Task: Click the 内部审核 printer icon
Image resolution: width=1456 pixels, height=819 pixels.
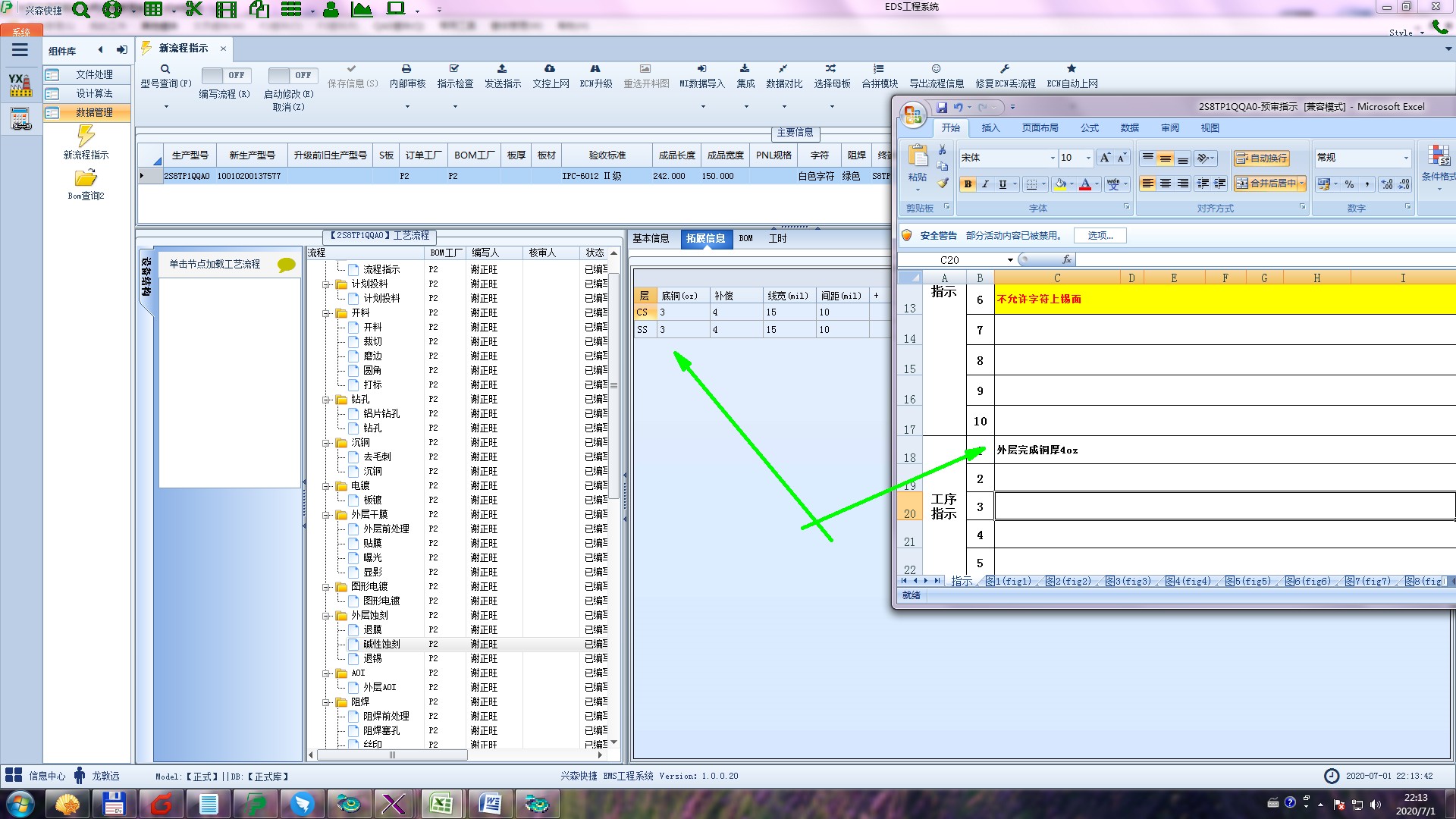Action: coord(406,69)
